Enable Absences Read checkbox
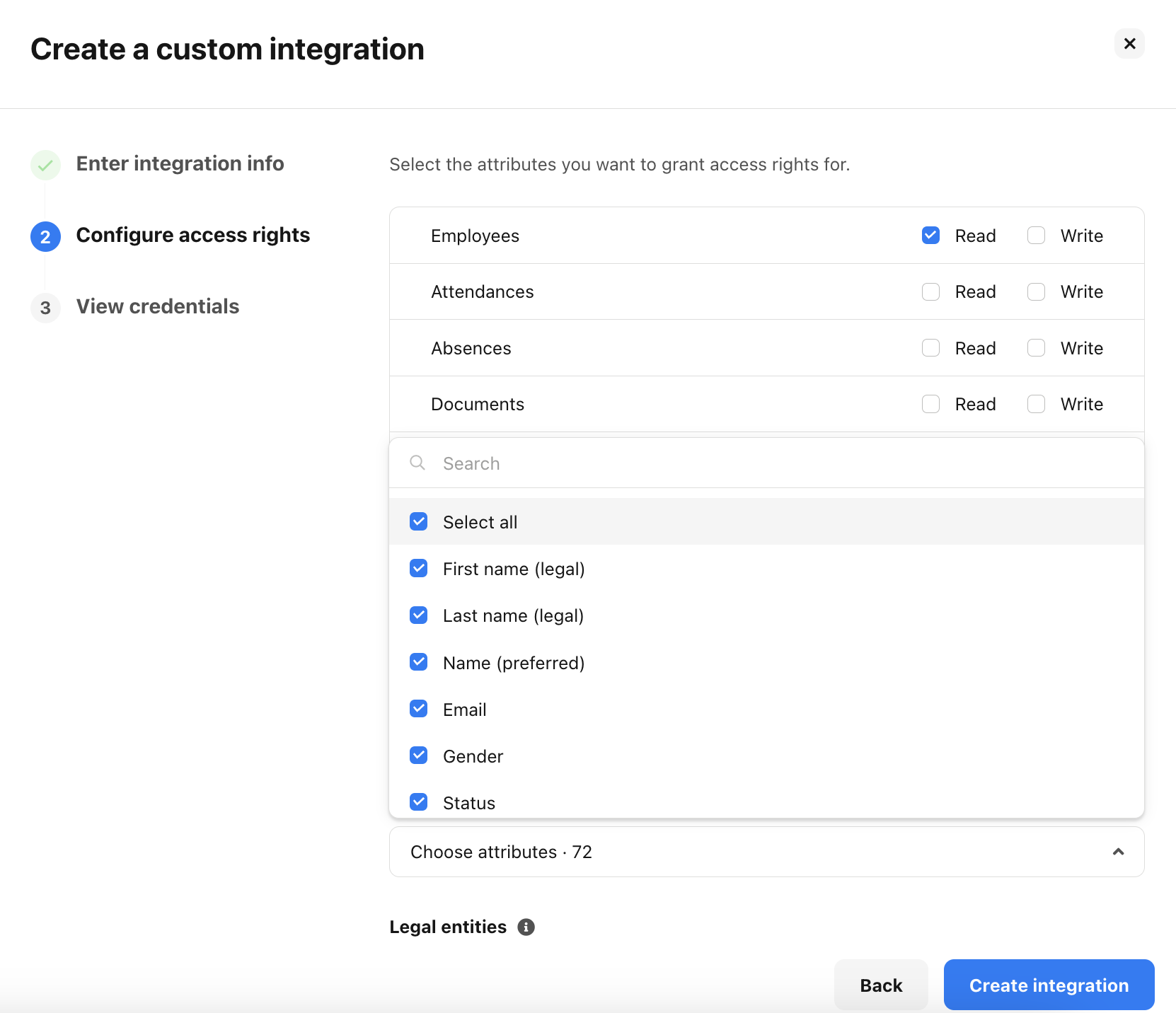 [930, 348]
